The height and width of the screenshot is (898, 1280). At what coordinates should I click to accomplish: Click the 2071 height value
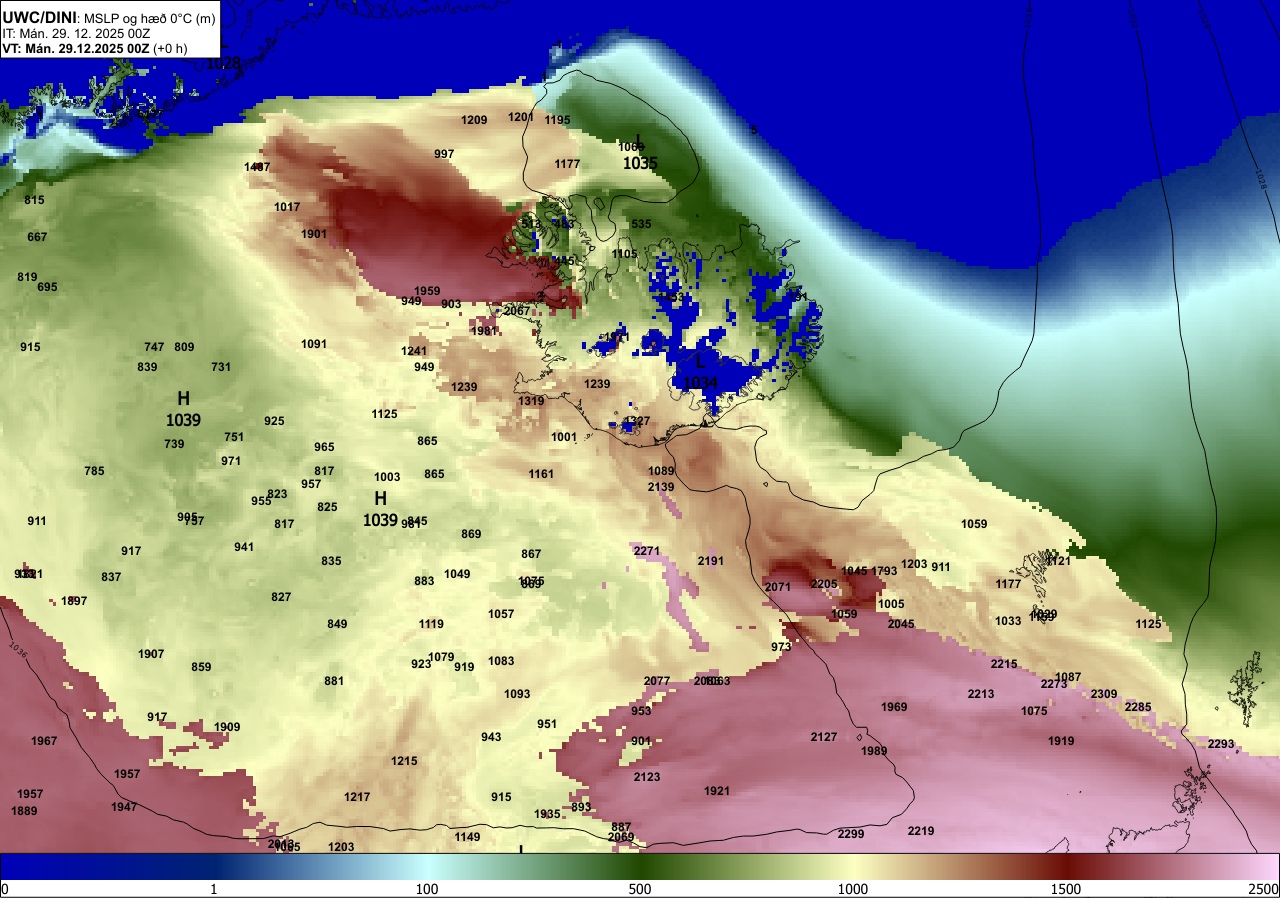(778, 587)
